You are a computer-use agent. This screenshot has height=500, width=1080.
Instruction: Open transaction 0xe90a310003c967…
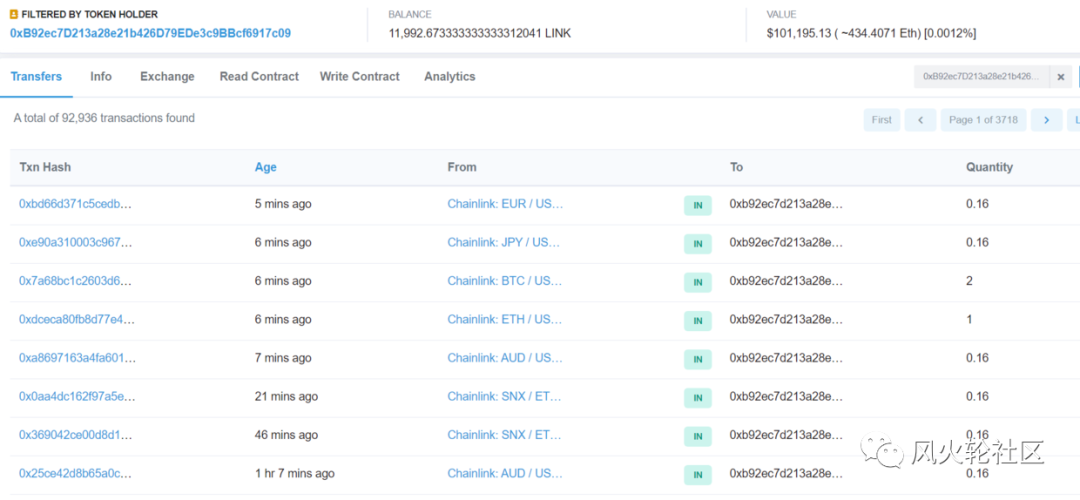[75, 242]
